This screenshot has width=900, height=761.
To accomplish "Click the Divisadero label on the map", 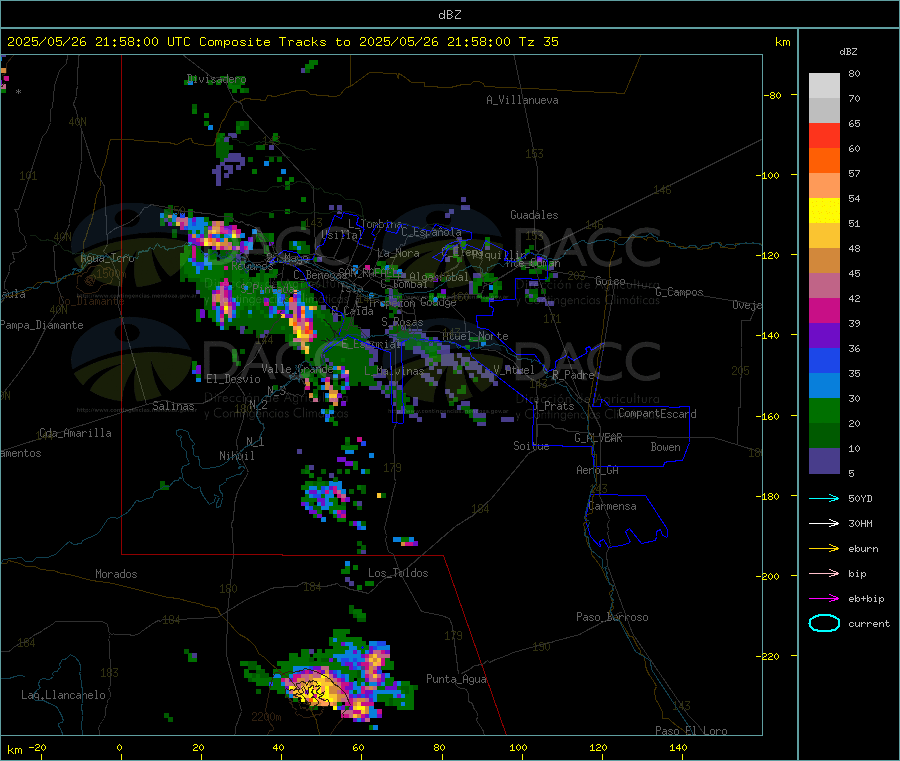I will [x=216, y=79].
